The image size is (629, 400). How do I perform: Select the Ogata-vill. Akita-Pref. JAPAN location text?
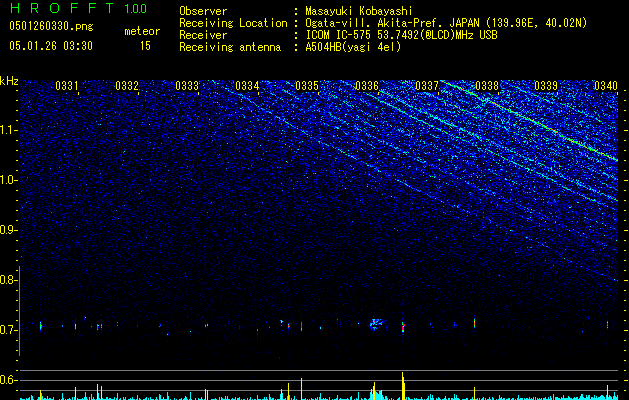(446, 23)
